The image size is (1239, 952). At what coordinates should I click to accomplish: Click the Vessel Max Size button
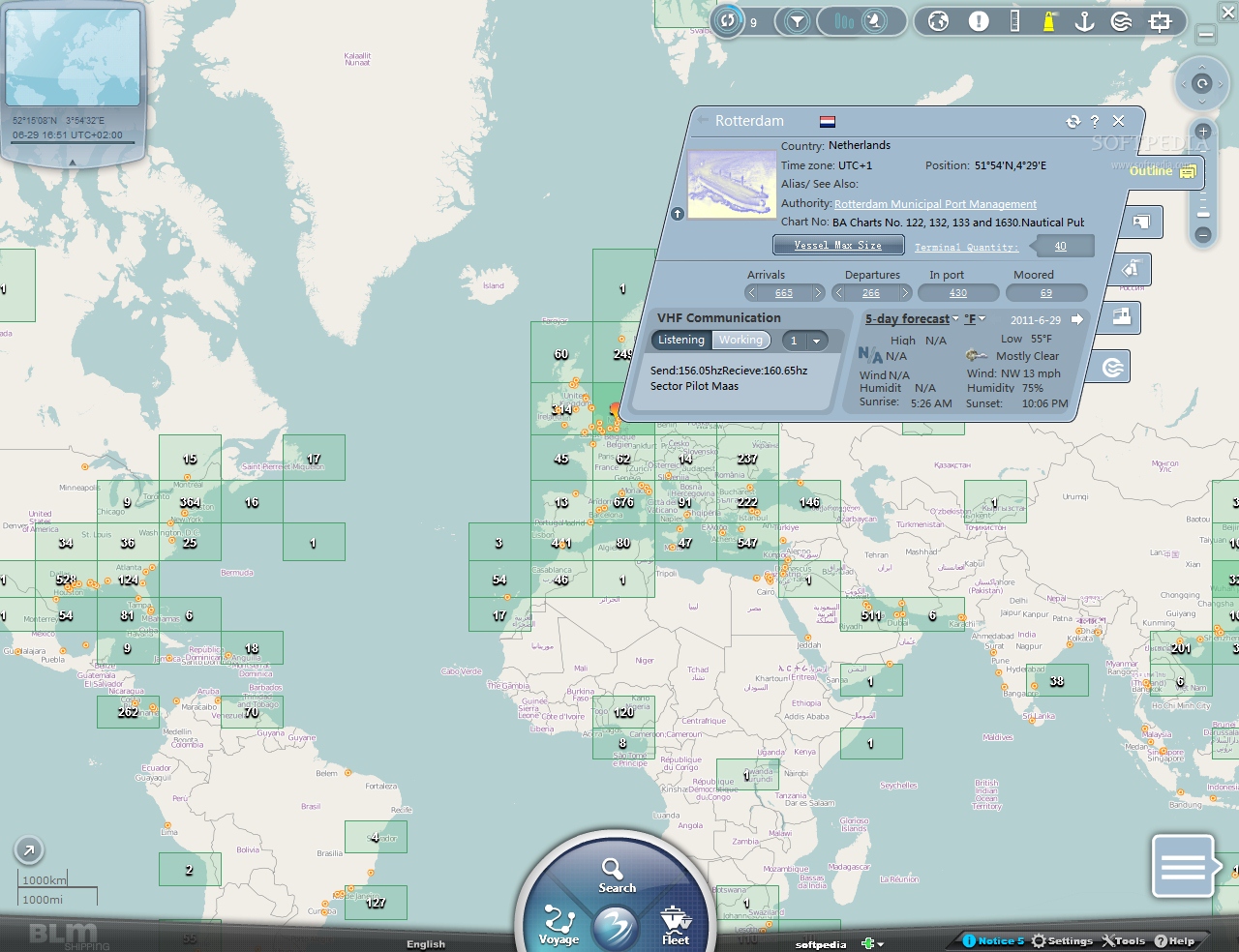pyautogui.click(x=838, y=245)
